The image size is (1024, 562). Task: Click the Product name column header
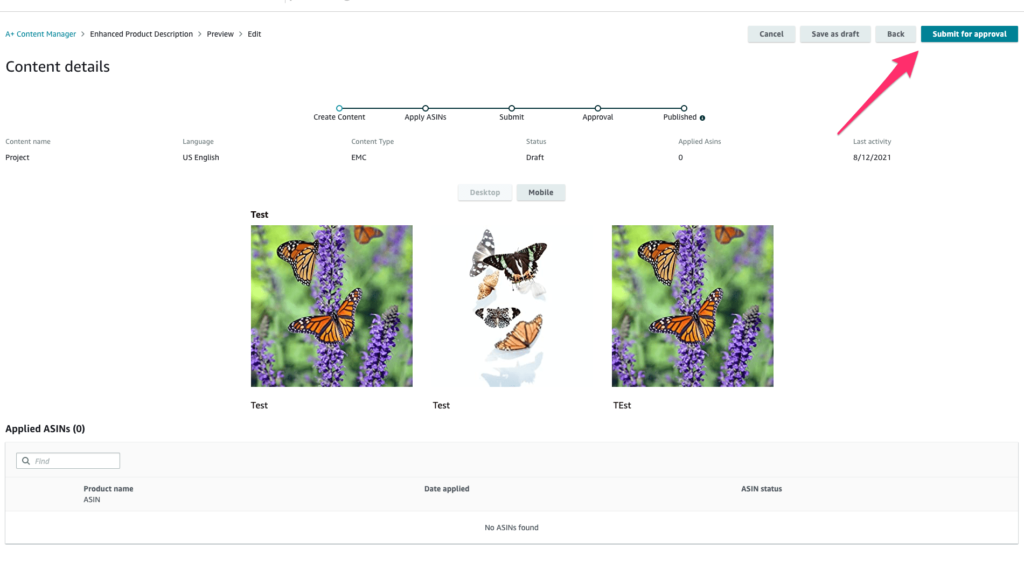[x=108, y=489]
